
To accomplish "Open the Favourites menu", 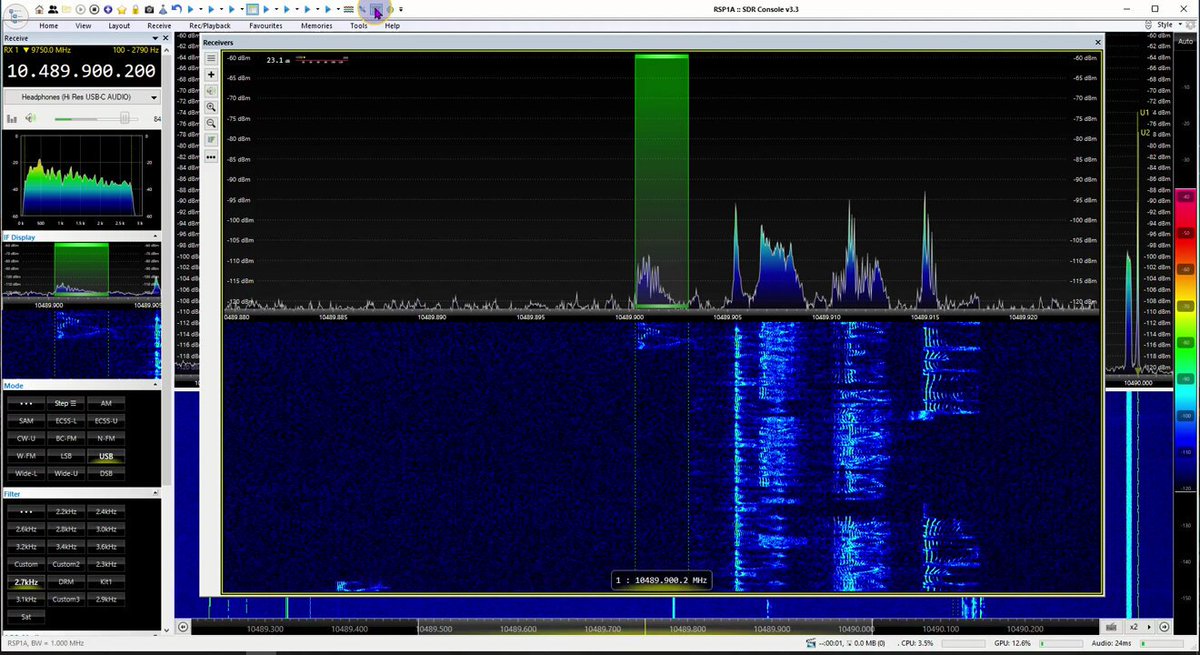I will tap(266, 25).
